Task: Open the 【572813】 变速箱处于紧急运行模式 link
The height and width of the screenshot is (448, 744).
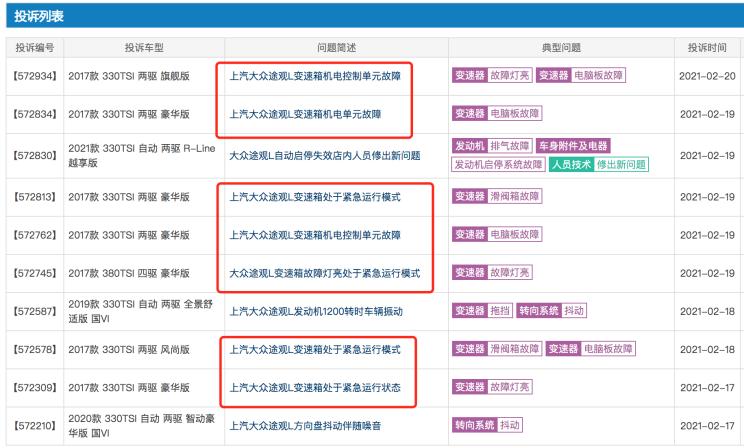Action: (315, 197)
